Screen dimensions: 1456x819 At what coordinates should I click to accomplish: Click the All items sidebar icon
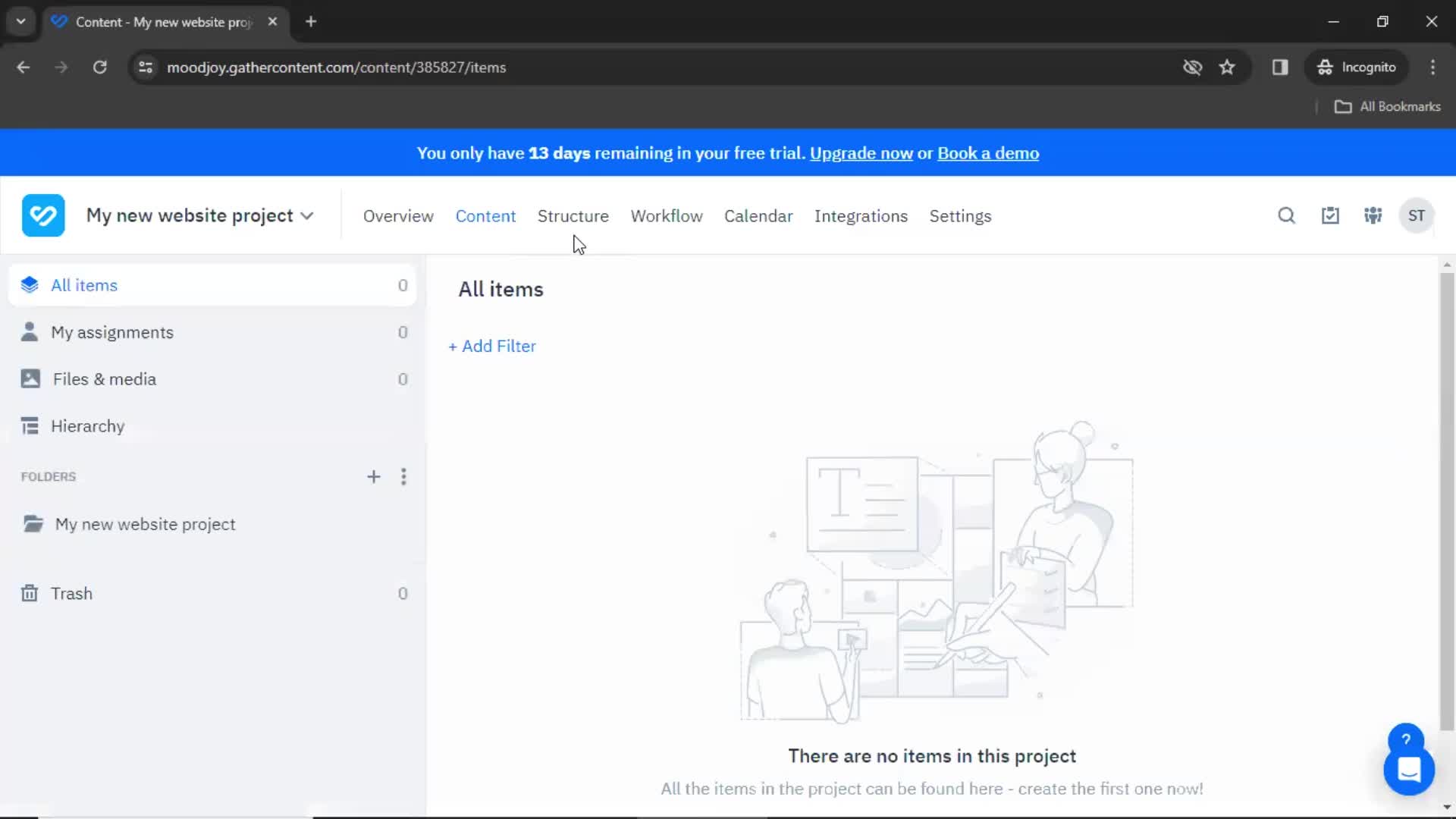(x=29, y=285)
